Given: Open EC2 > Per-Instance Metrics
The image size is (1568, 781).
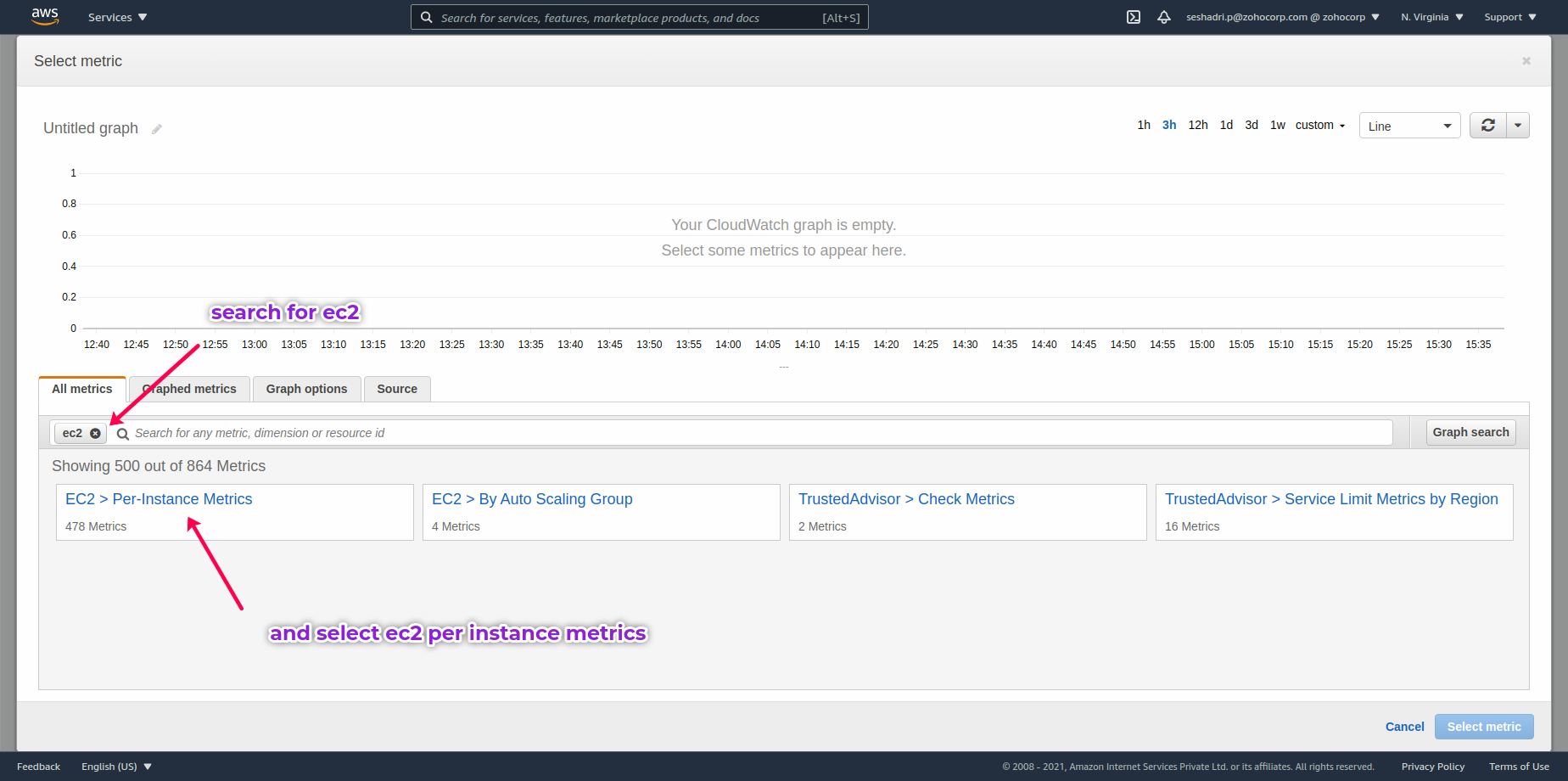Looking at the screenshot, I should [159, 499].
